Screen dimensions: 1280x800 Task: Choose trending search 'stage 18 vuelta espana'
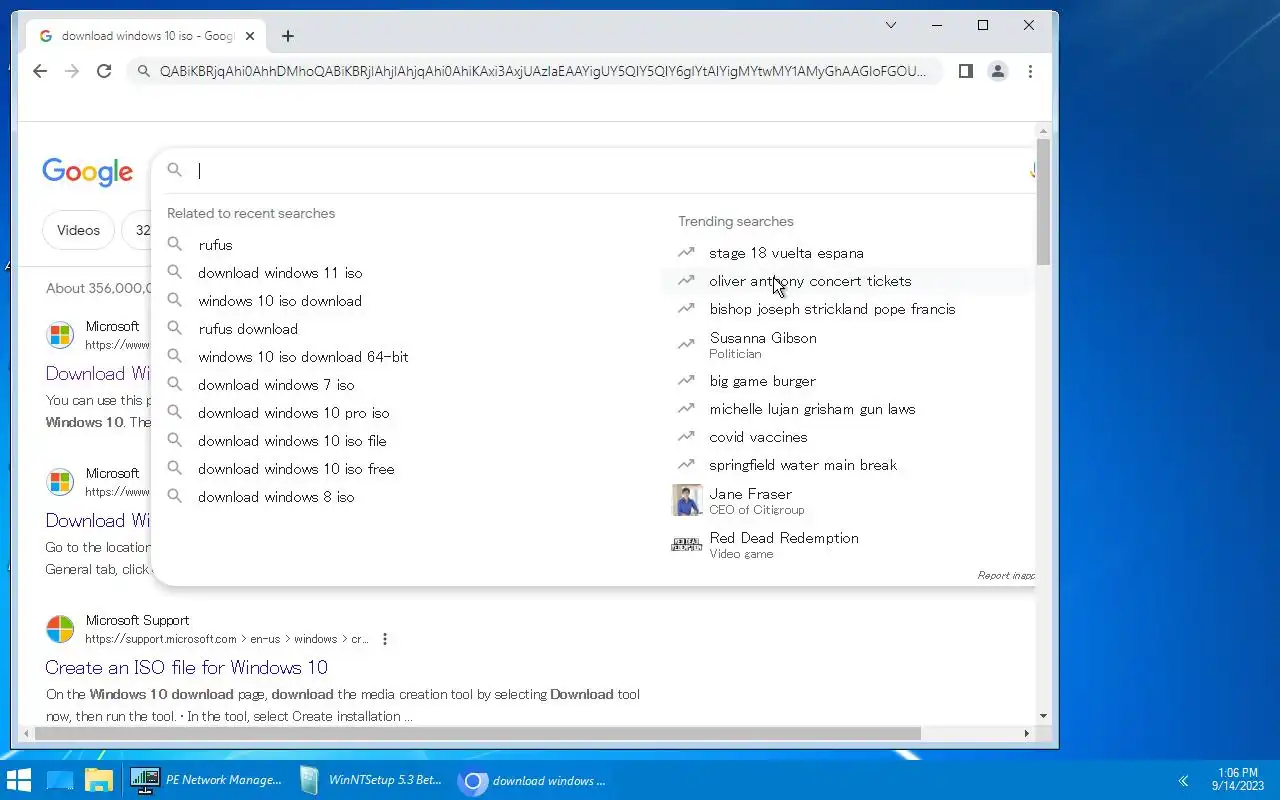coord(848,253)
